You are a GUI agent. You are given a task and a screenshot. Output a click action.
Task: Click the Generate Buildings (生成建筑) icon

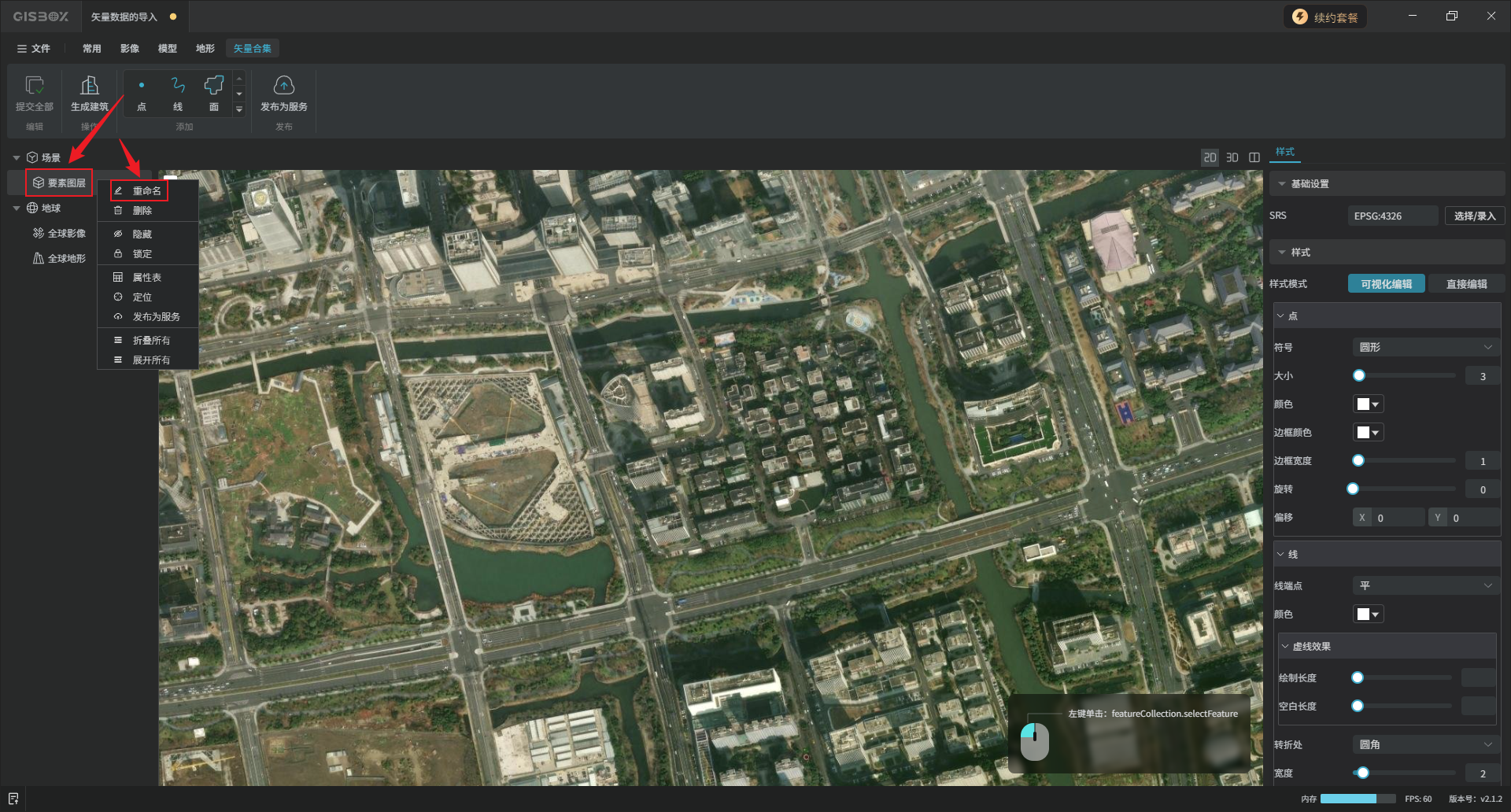pyautogui.click(x=90, y=85)
